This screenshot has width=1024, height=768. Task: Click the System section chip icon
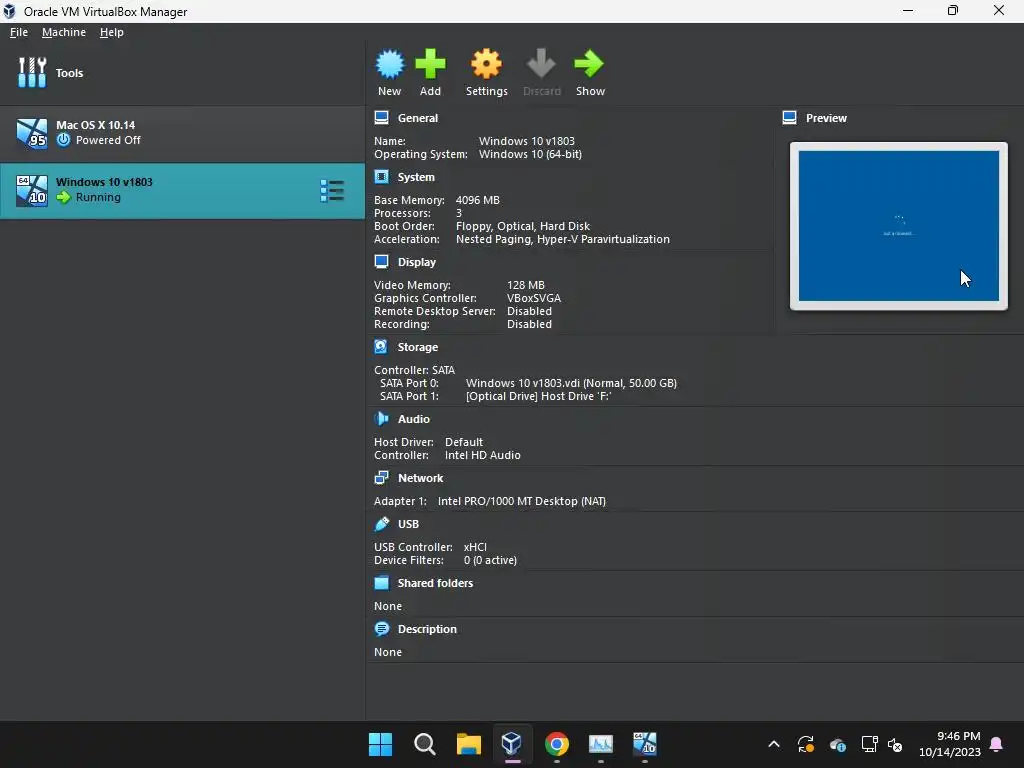pyautogui.click(x=381, y=177)
